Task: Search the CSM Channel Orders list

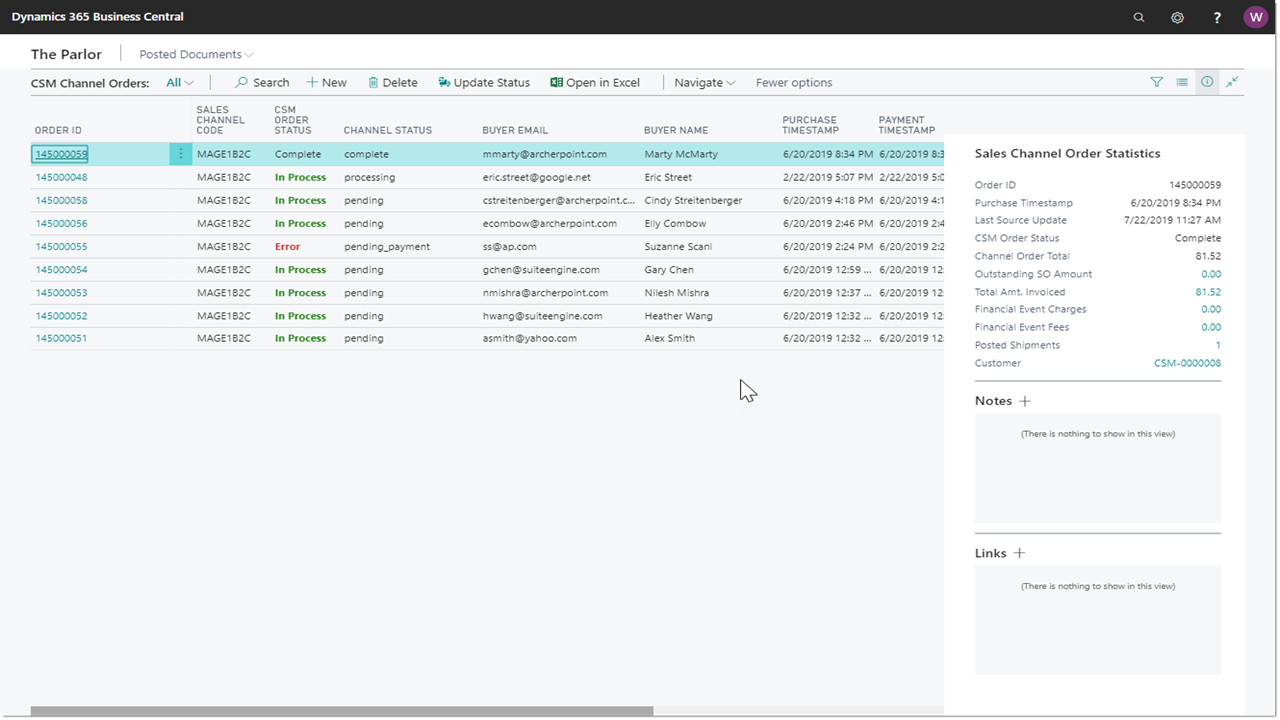Action: (x=262, y=83)
